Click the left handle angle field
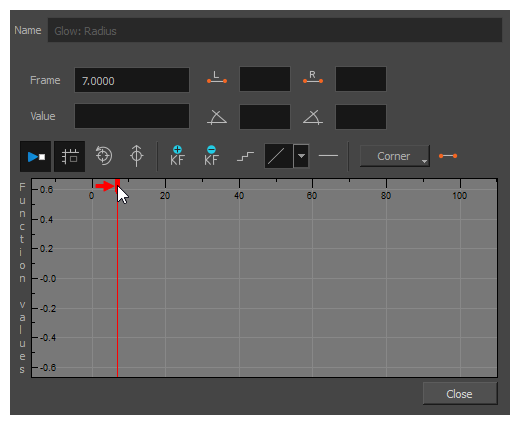This screenshot has height=425, width=520. point(265,117)
